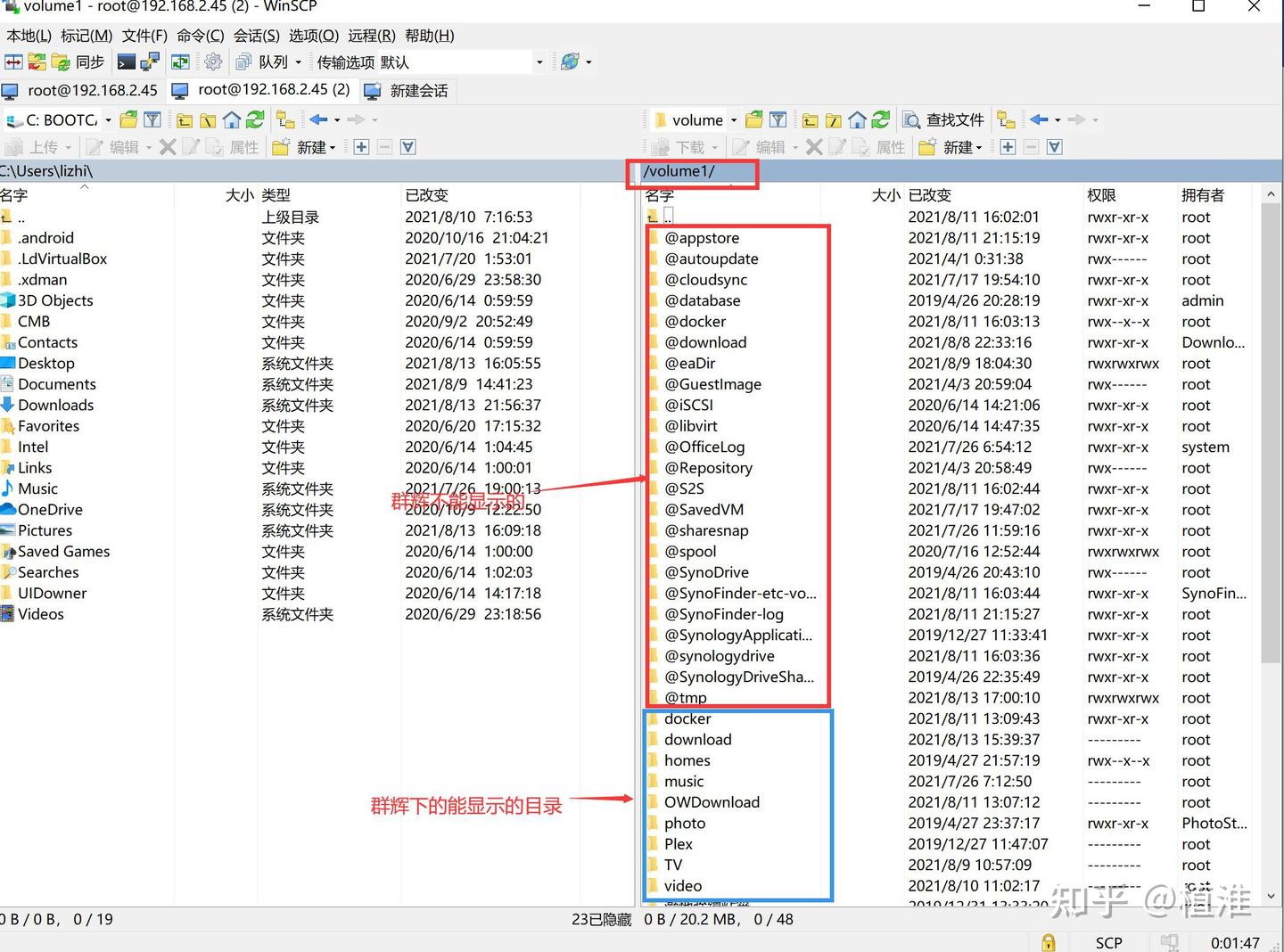Select the Downloads folder in local panel

55,406
